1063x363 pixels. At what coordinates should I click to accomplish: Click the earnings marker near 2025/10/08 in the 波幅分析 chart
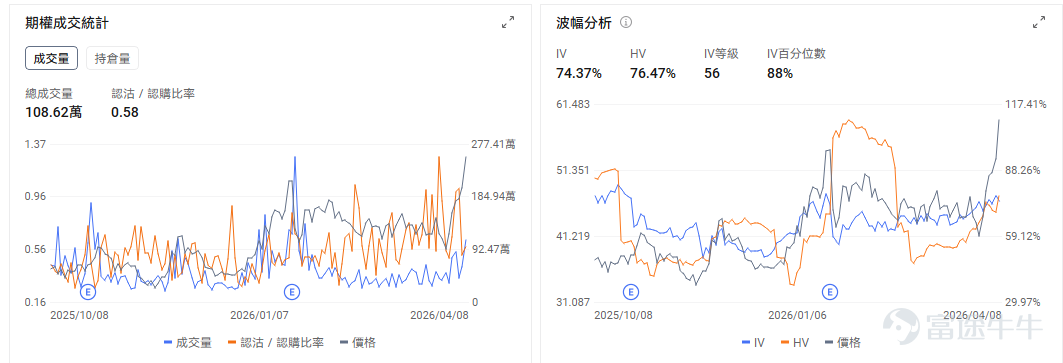[x=631, y=292]
